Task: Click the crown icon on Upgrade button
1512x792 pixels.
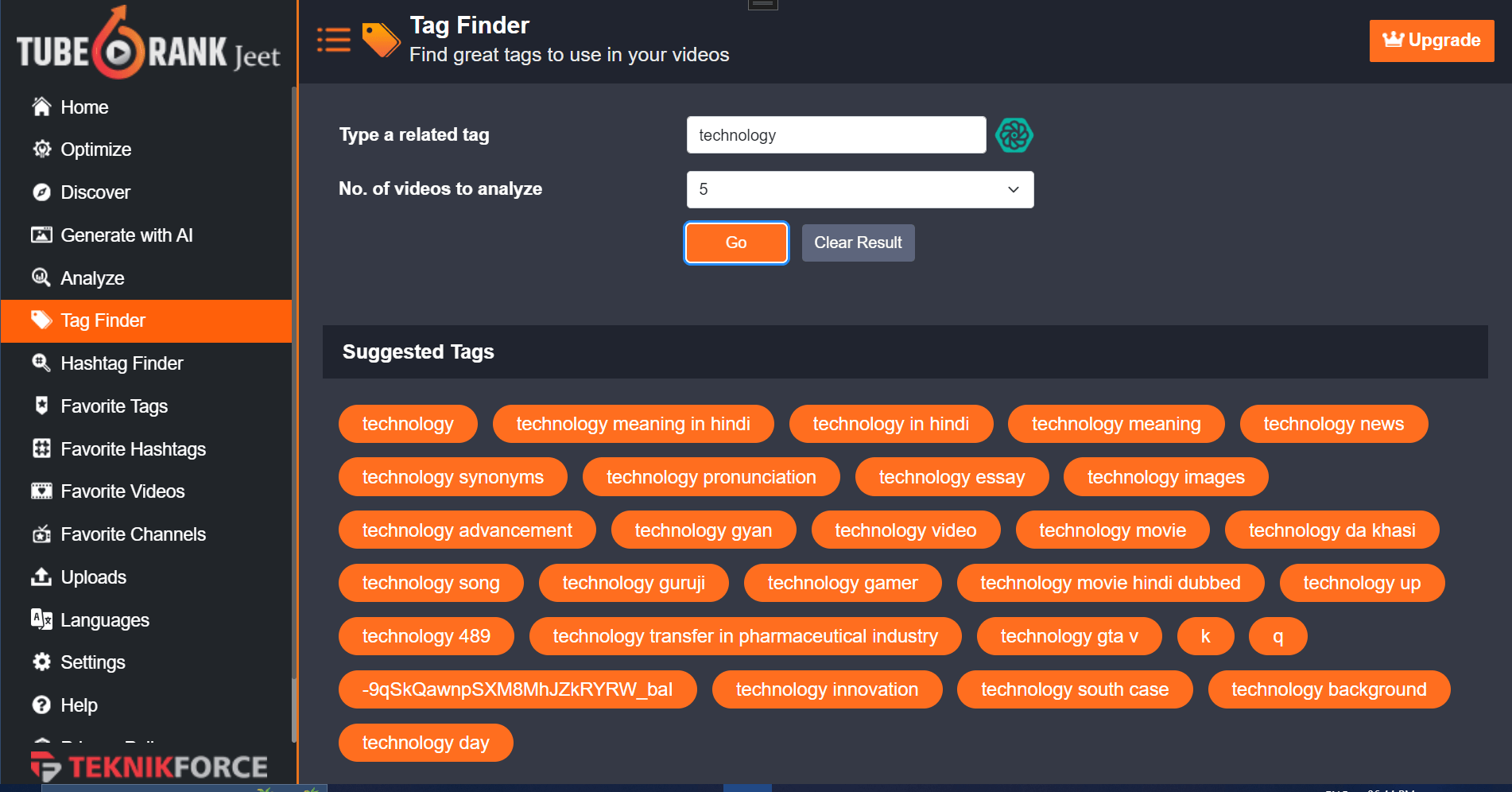Action: pos(1394,40)
